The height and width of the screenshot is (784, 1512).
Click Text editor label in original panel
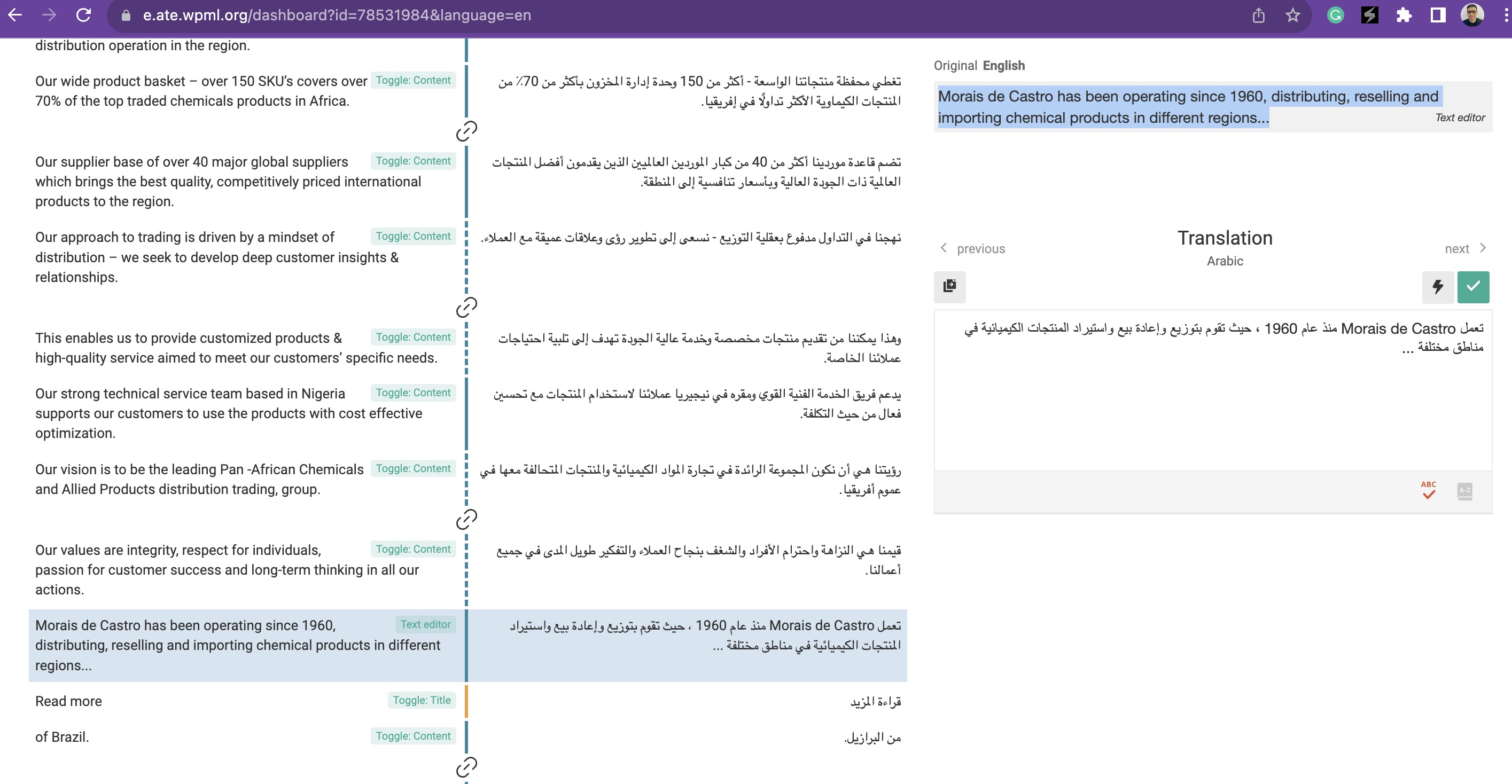(x=1460, y=117)
